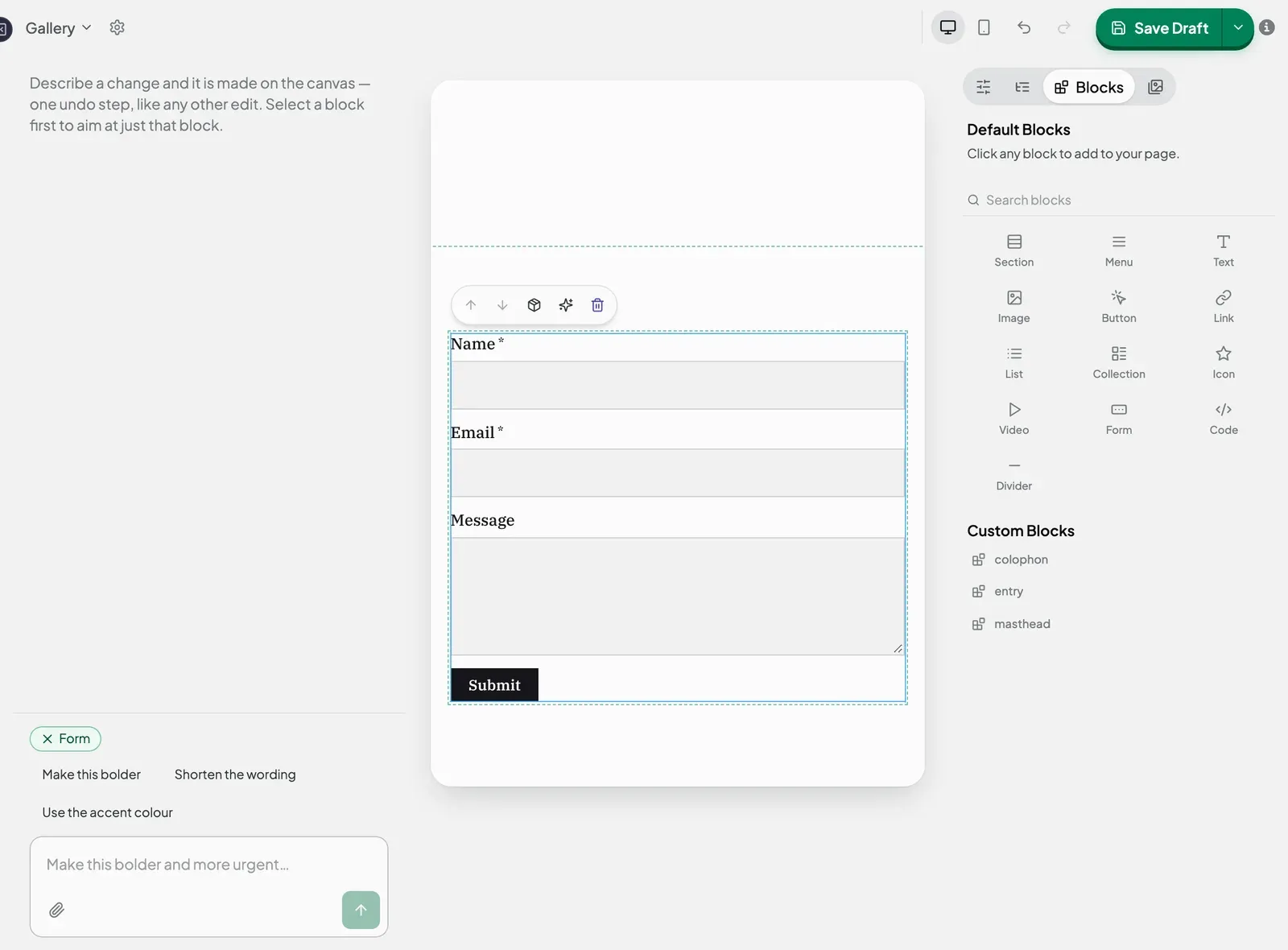This screenshot has width=1288, height=950.
Task: Add a Link block
Action: point(1224,307)
